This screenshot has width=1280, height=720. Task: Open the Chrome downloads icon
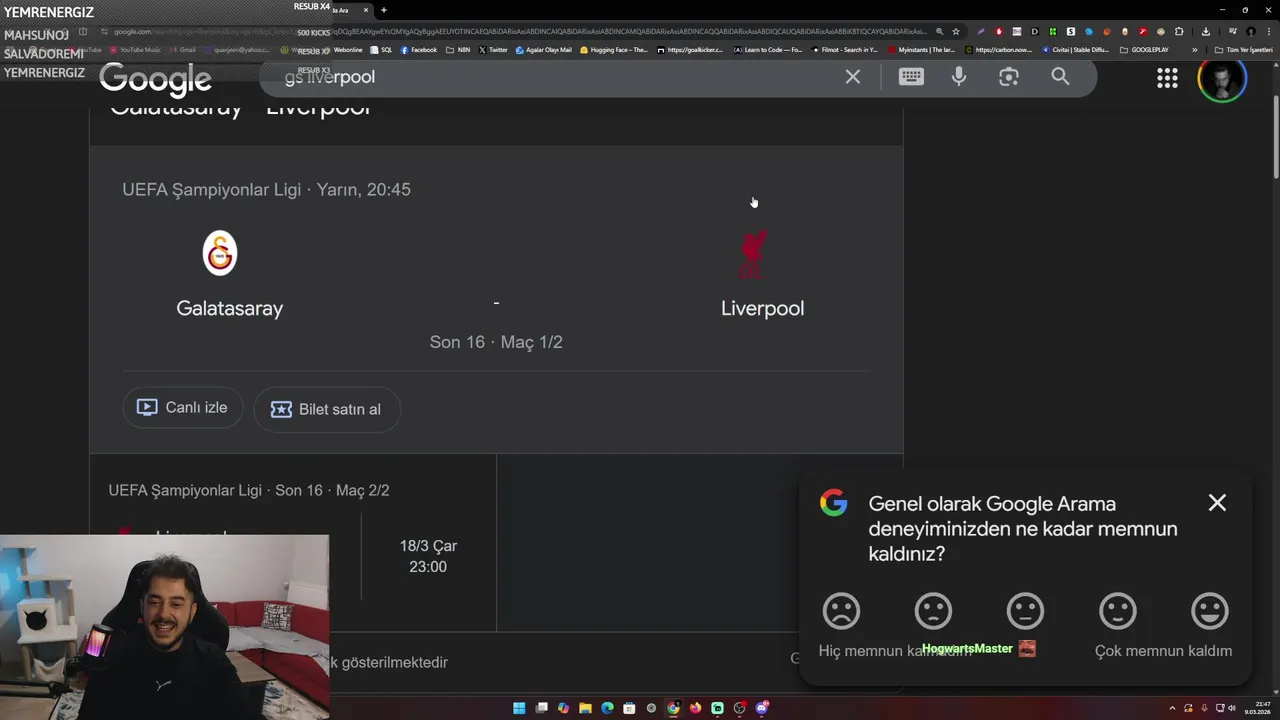[x=1206, y=31]
